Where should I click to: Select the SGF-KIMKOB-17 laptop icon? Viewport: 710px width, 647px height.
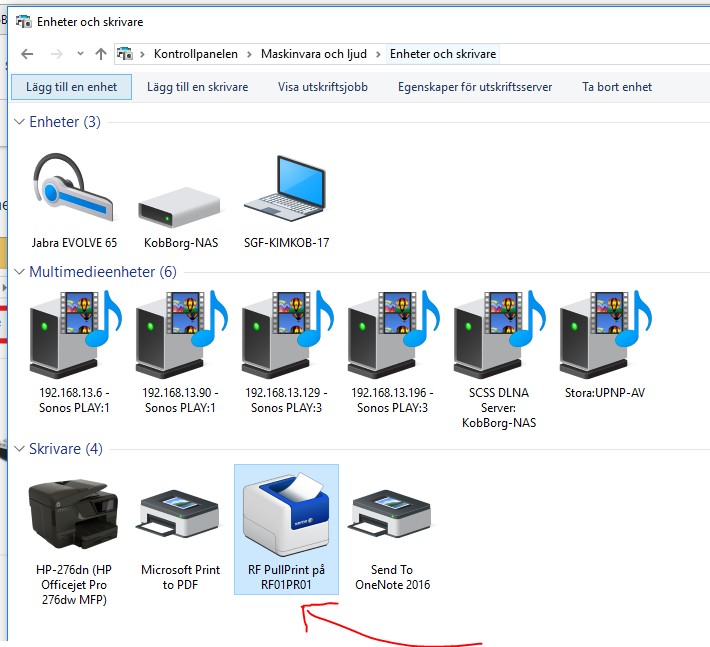[285, 188]
